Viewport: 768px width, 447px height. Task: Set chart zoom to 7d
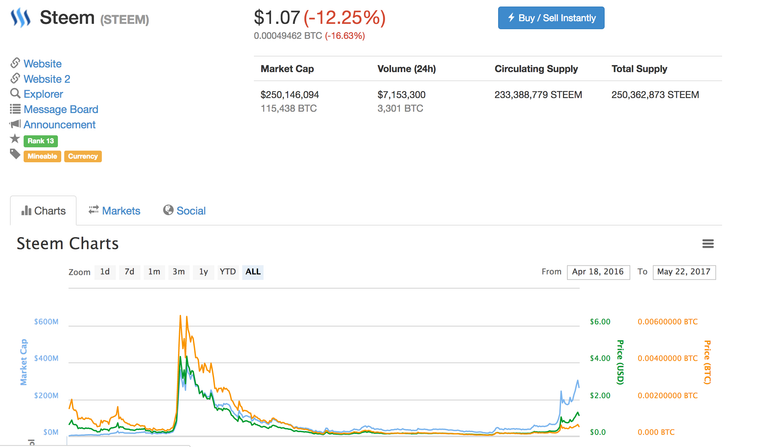[x=129, y=272]
